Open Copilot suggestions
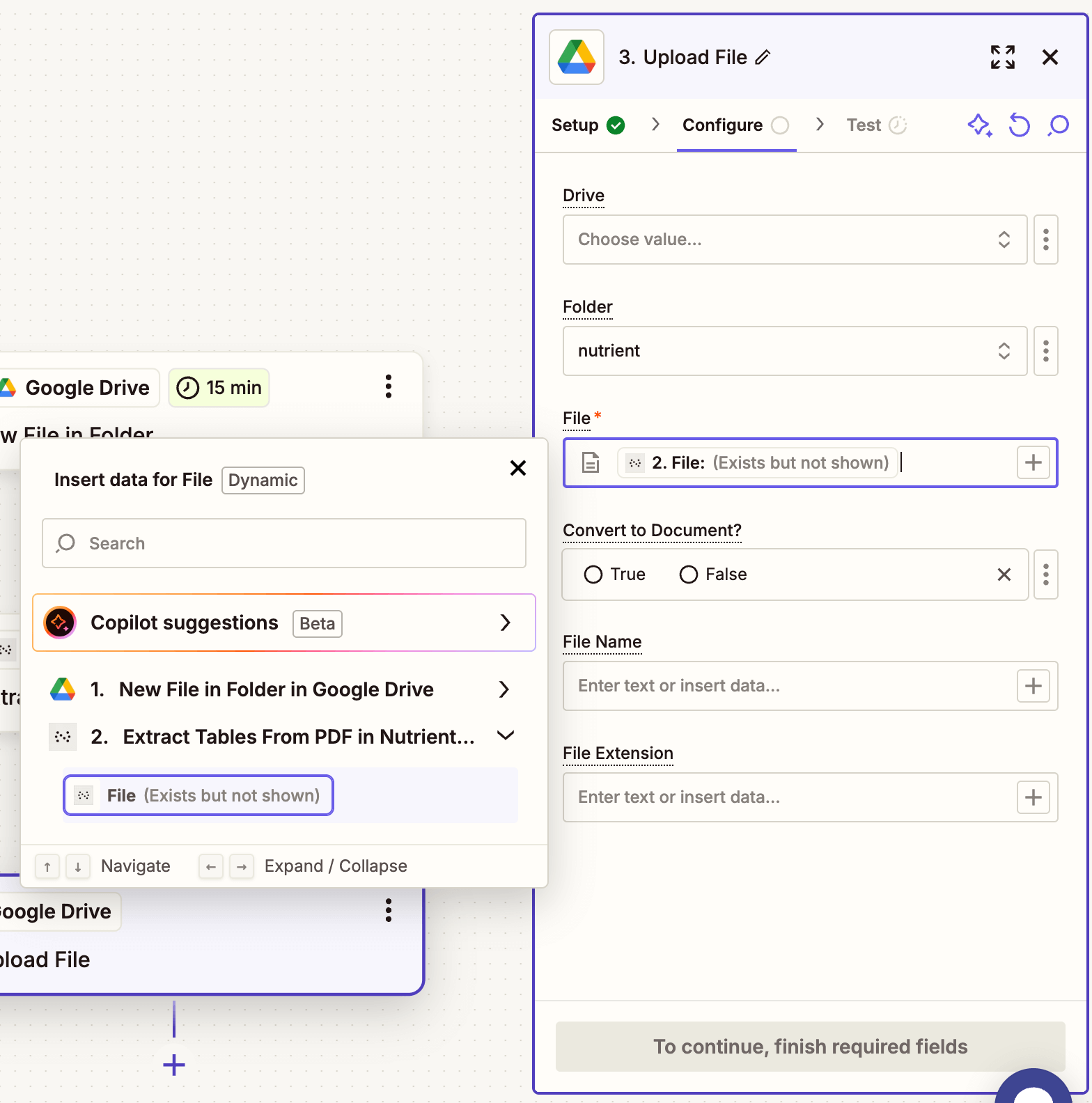The width and height of the screenshot is (1092, 1103). click(x=283, y=623)
